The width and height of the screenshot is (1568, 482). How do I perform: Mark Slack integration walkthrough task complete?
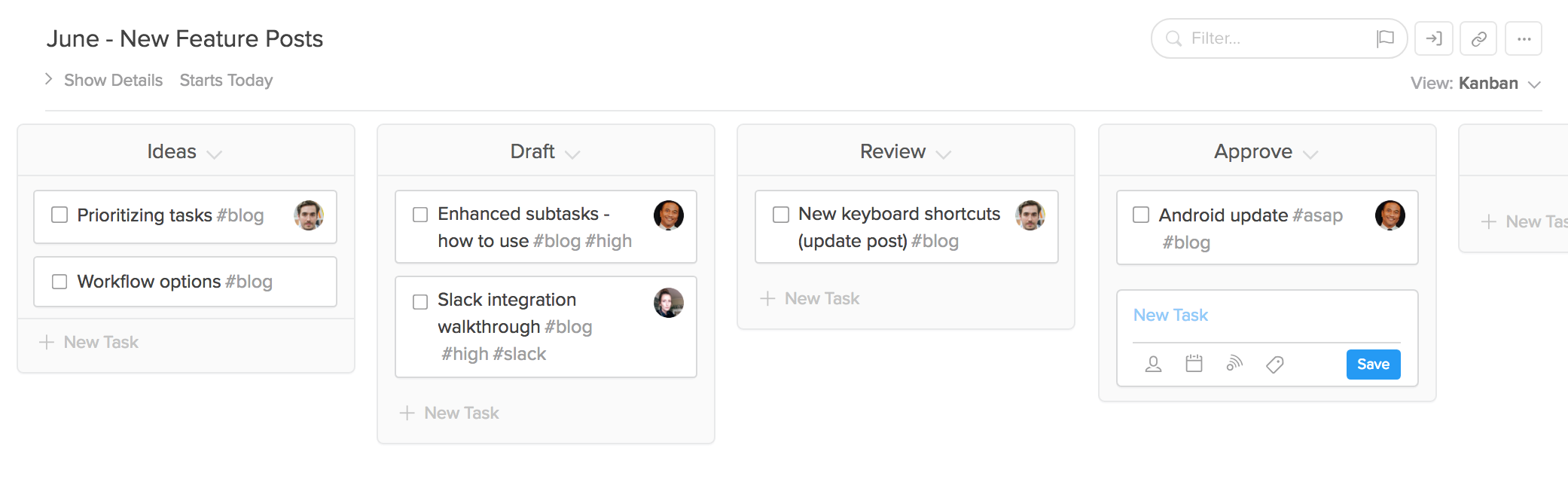pos(420,301)
